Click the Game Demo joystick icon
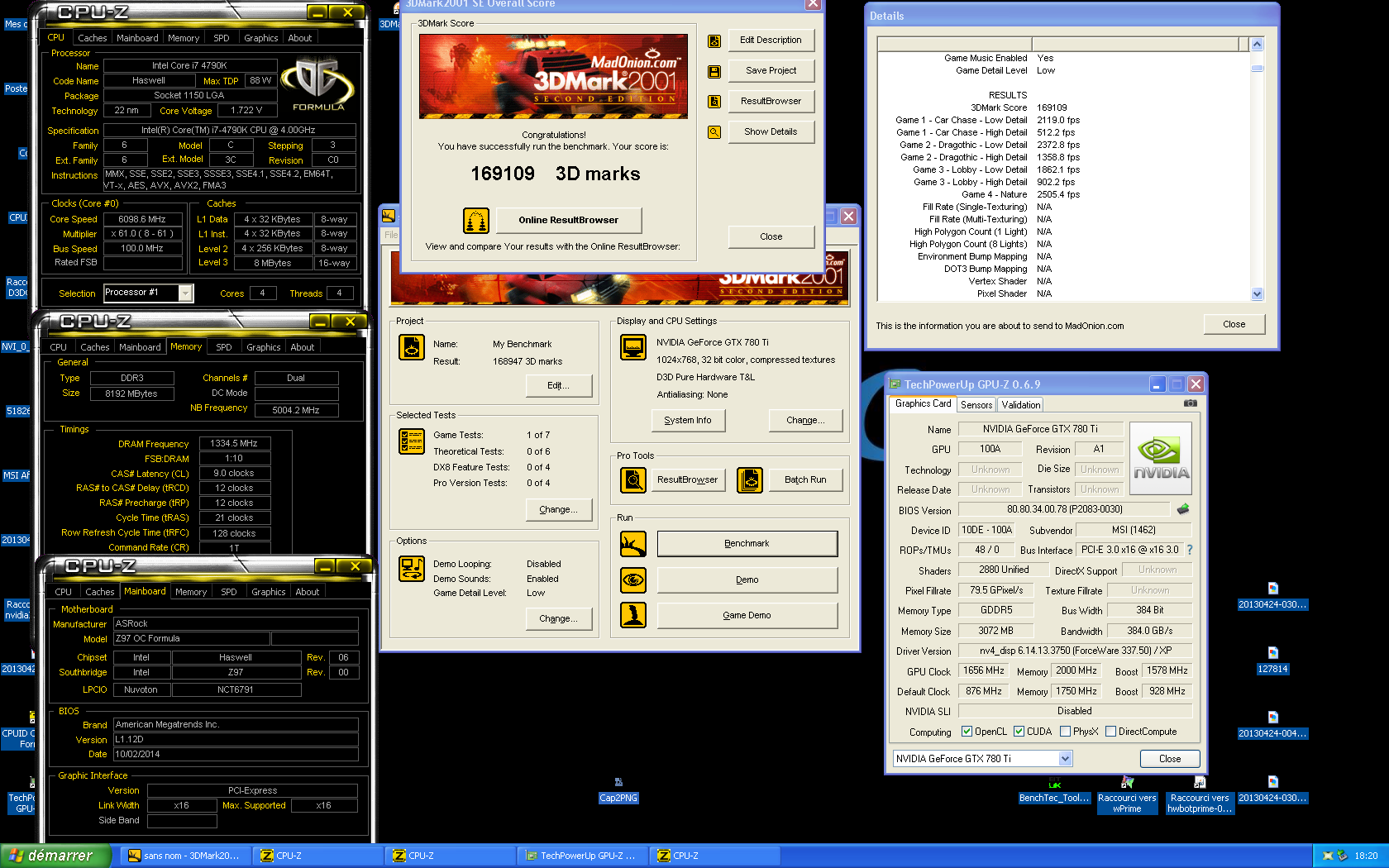The width and height of the screenshot is (1389, 868). point(633,615)
